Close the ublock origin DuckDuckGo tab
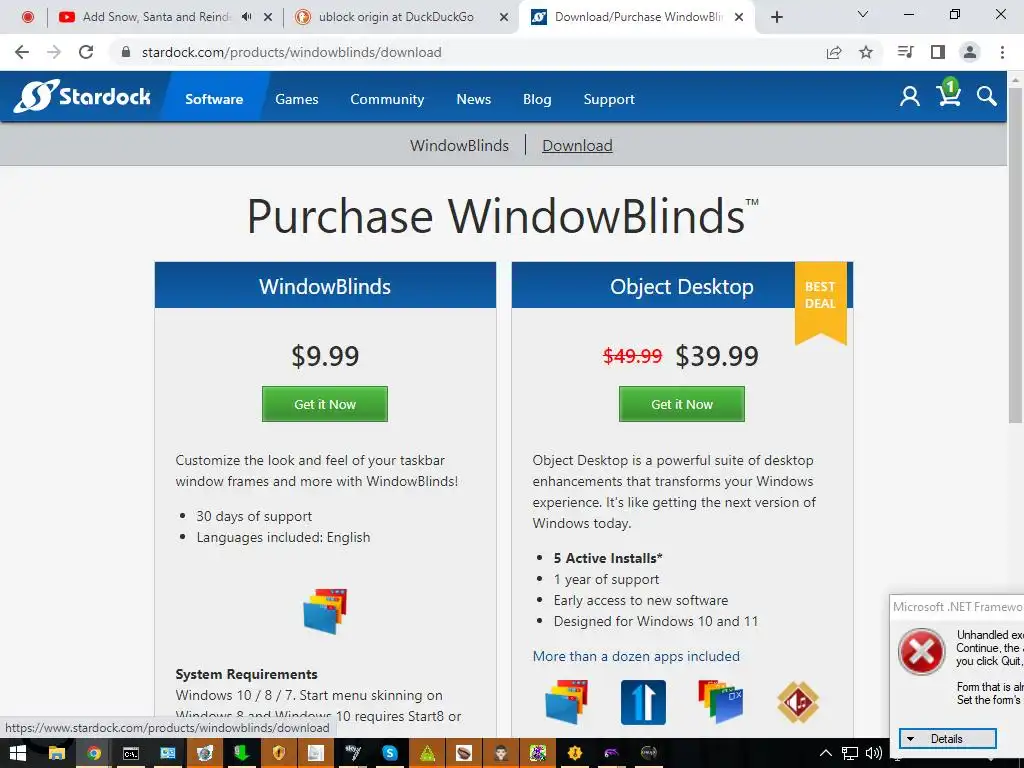The width and height of the screenshot is (1024, 768). (504, 18)
